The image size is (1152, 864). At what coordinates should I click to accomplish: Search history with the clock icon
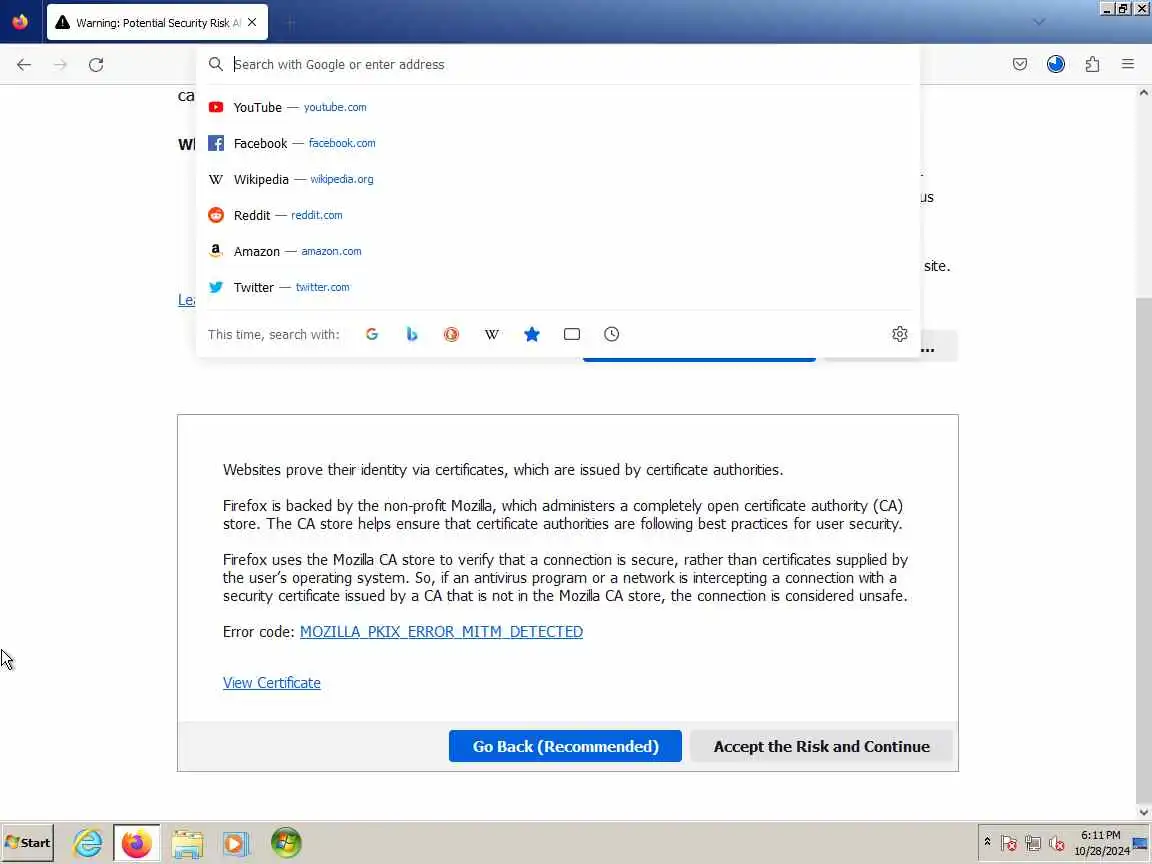point(611,334)
